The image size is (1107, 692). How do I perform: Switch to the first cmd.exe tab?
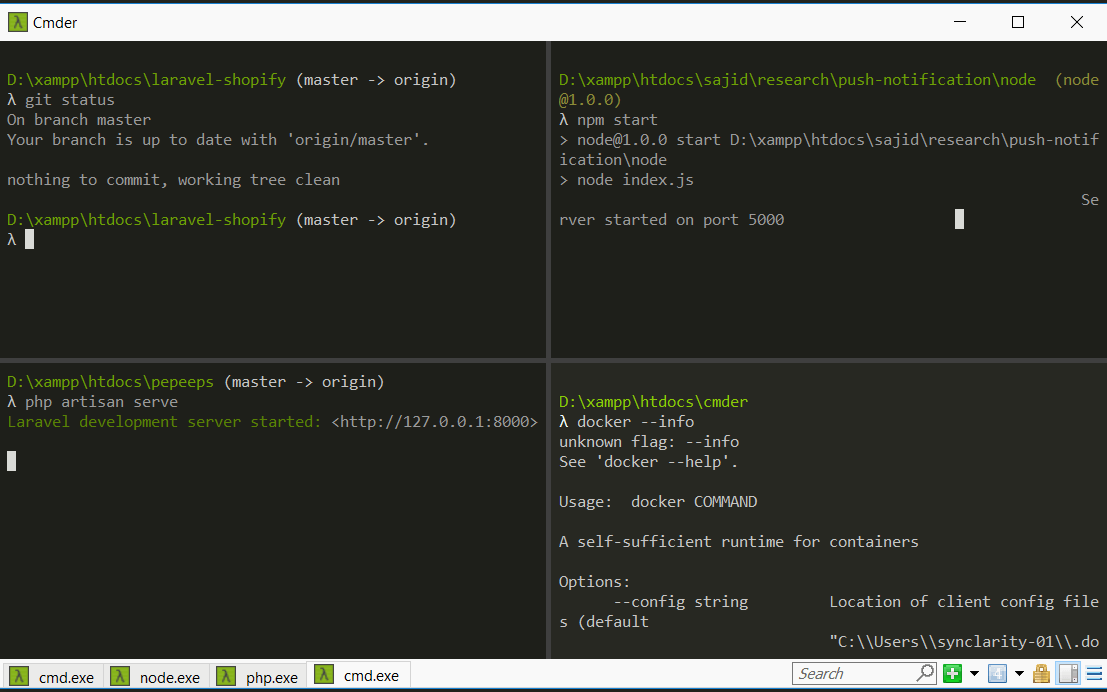(54, 676)
